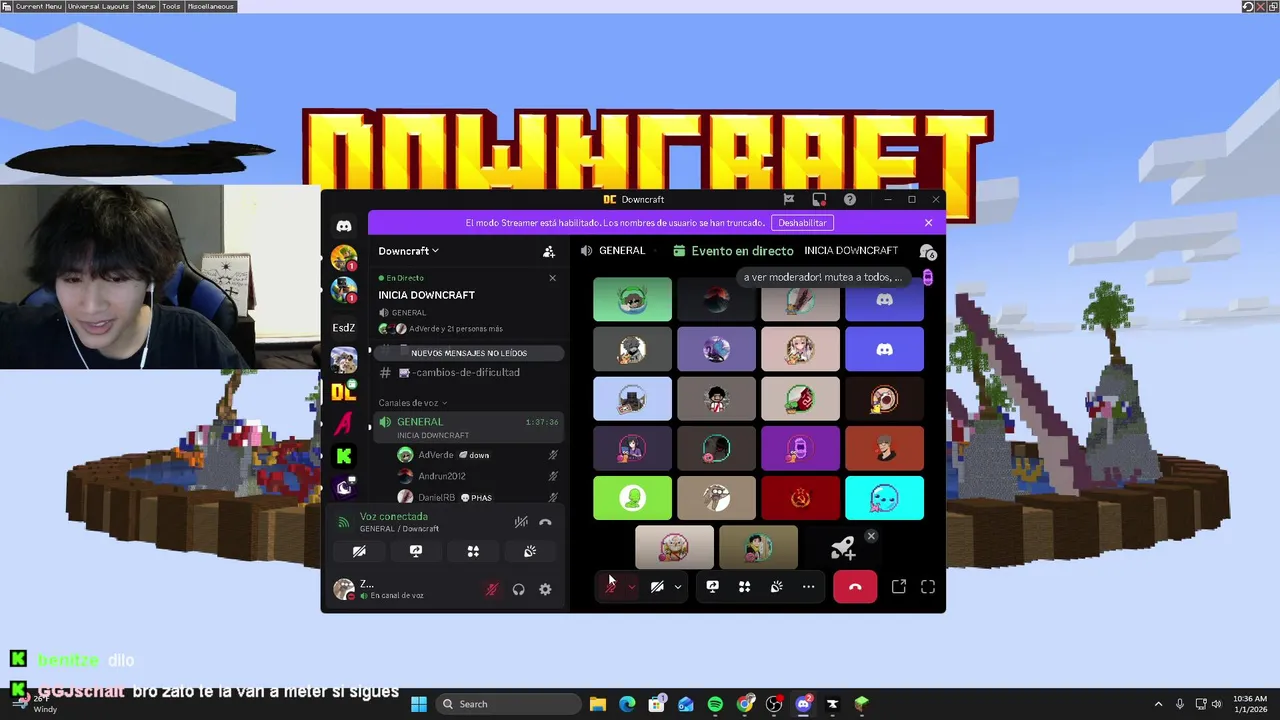The image size is (1280, 720).
Task: Toggle noise suppression in Voz conectada panel
Action: pos(521,522)
